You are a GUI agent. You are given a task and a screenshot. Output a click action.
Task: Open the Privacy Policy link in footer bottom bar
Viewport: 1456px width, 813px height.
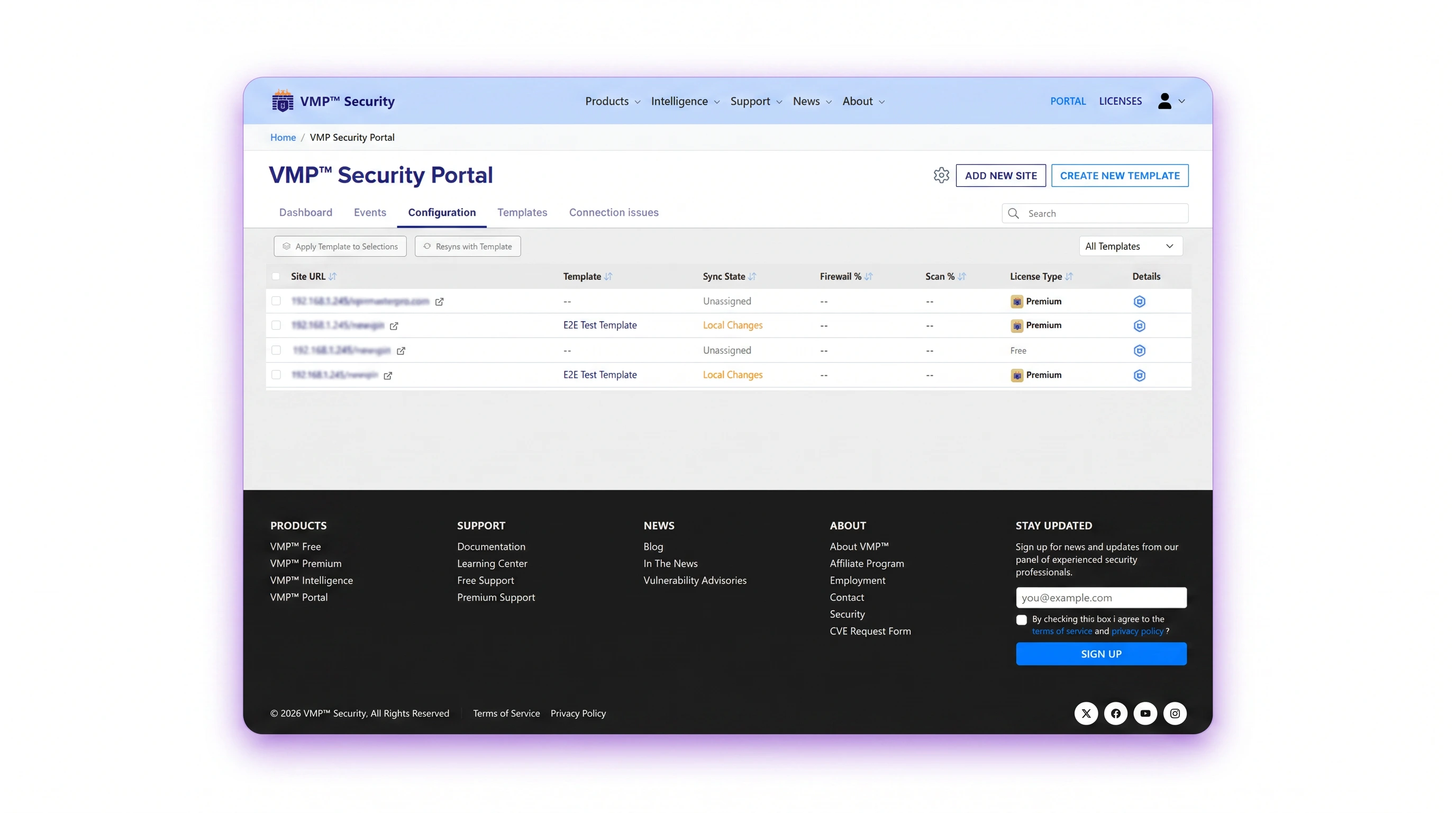pos(578,713)
